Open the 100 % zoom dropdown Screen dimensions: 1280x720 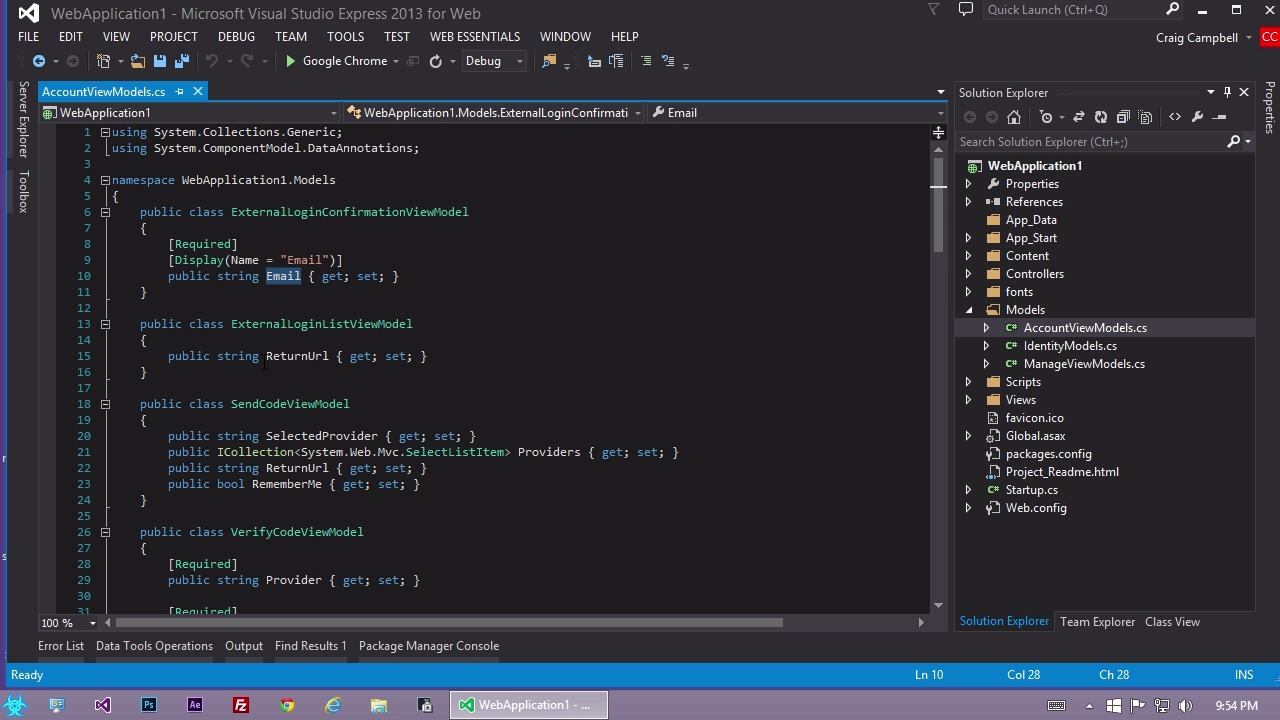tap(93, 623)
